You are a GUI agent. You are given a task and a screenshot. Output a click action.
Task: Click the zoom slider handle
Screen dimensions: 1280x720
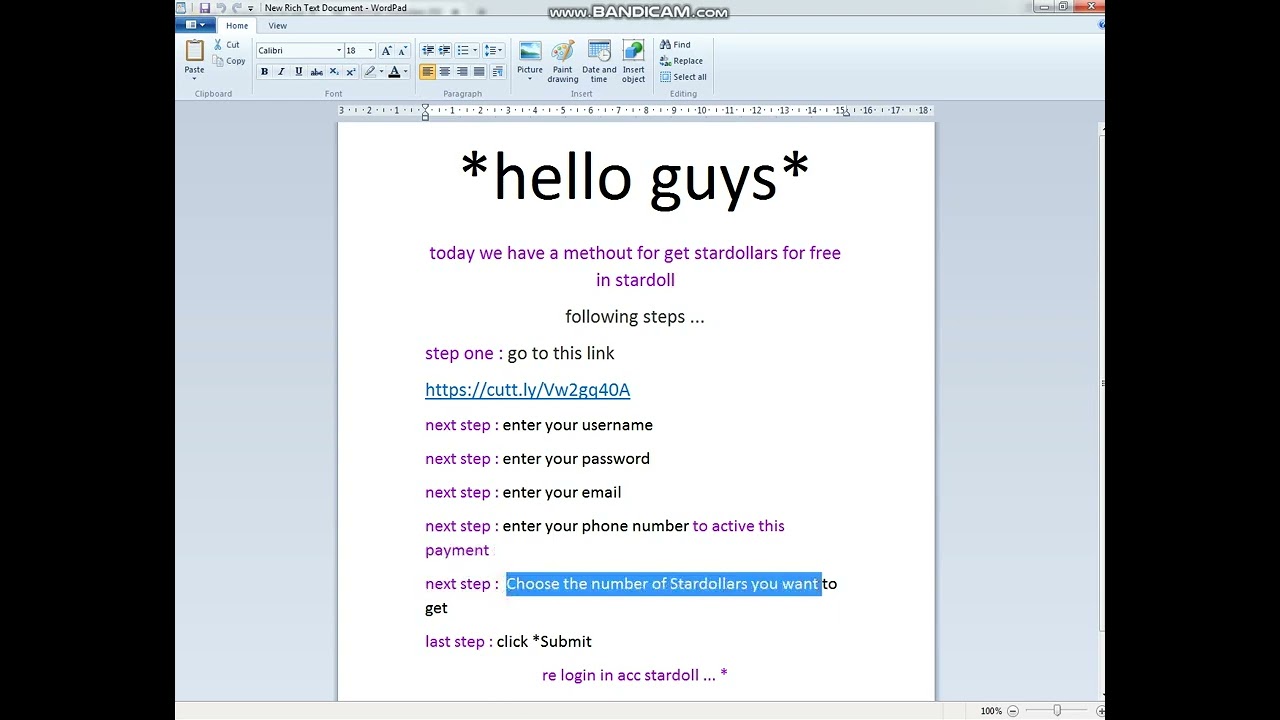point(1057,711)
